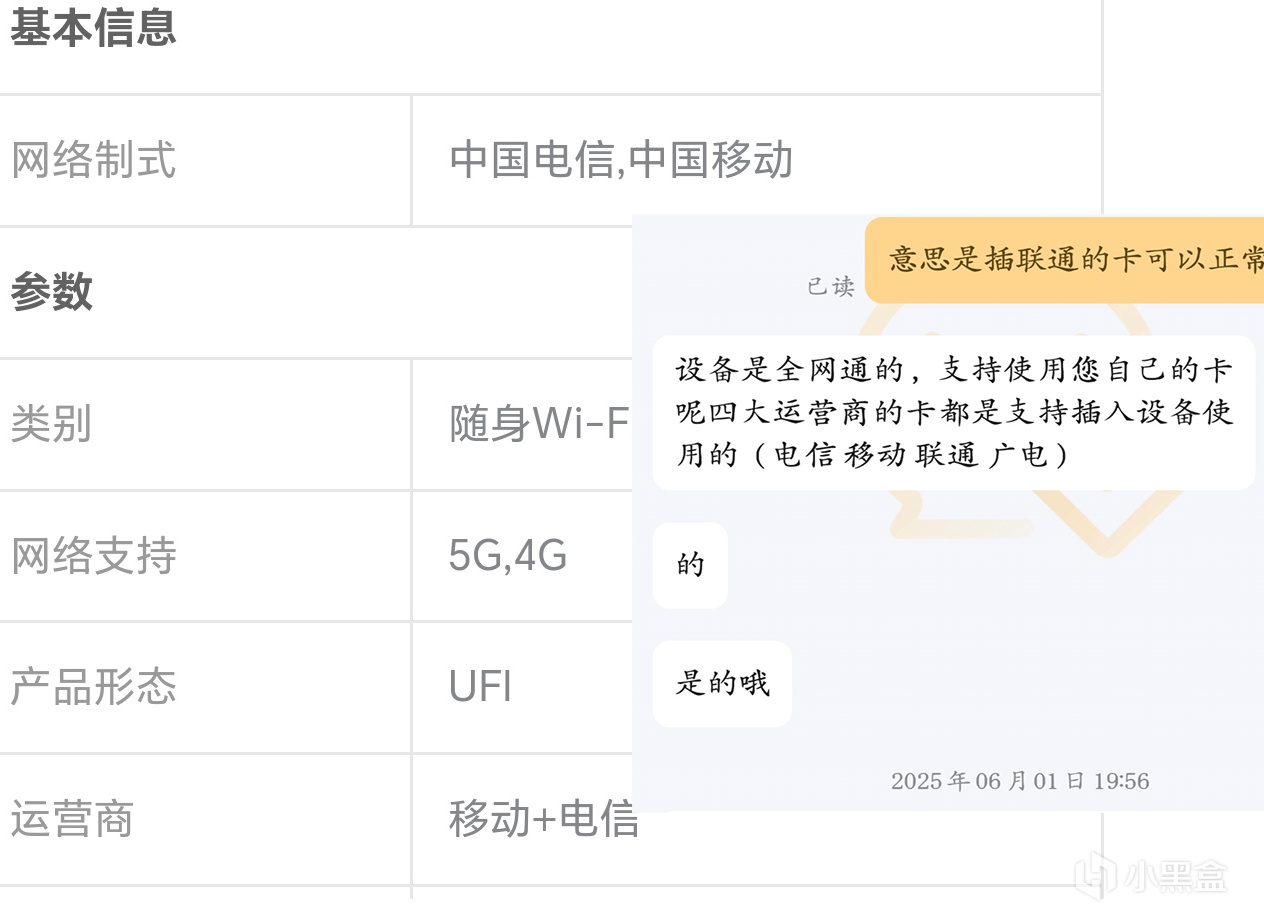Click the 移动+电信 value cell
The image size is (1264, 923).
543,819
